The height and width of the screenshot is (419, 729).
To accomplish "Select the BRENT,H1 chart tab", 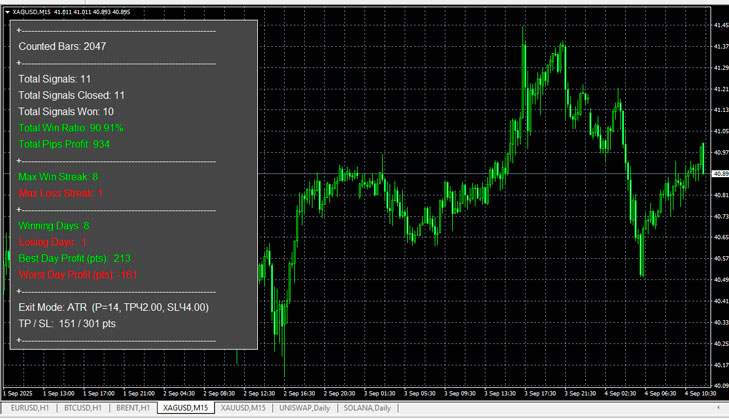I will coord(133,408).
